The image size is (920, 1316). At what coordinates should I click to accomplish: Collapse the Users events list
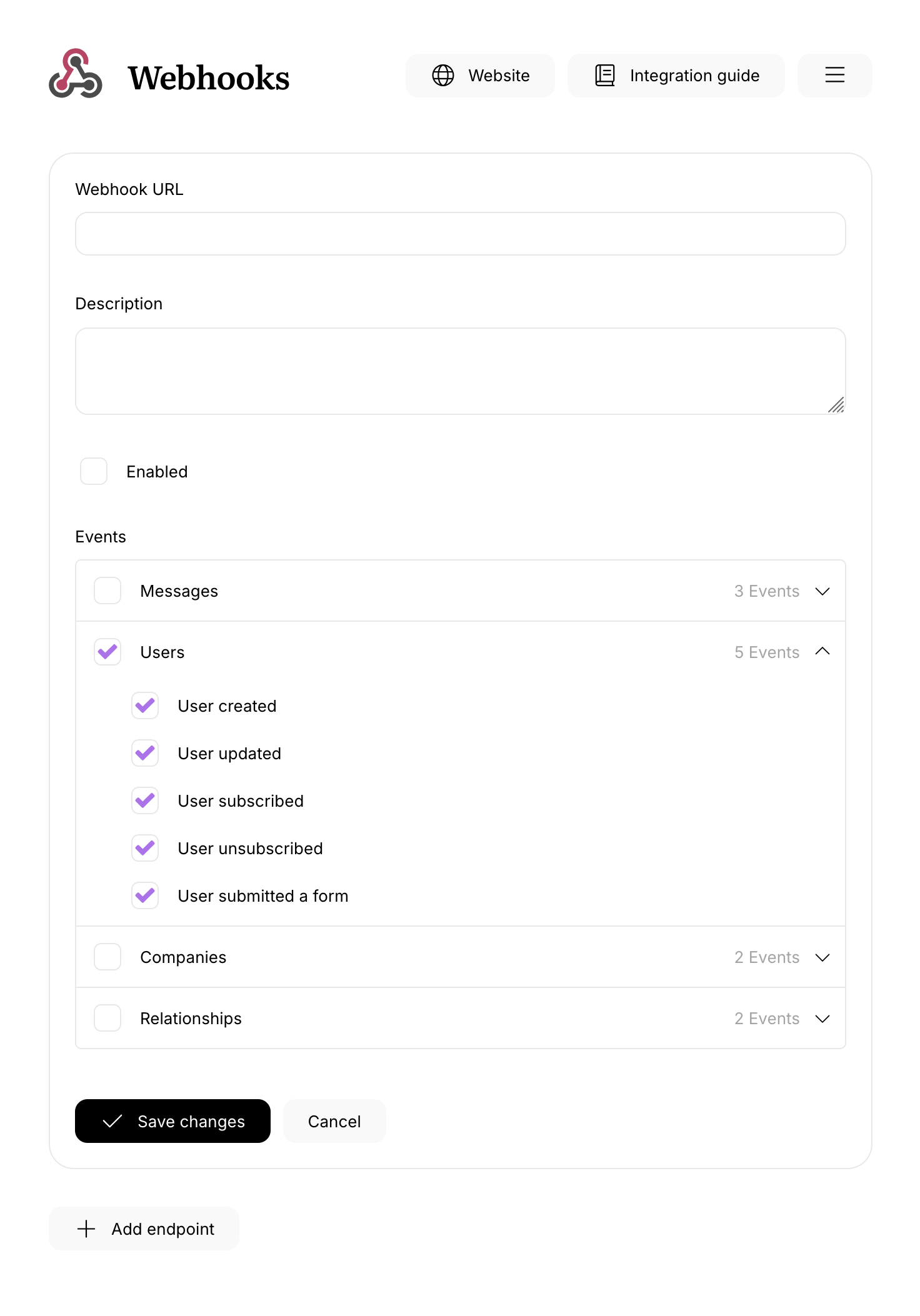tap(822, 651)
